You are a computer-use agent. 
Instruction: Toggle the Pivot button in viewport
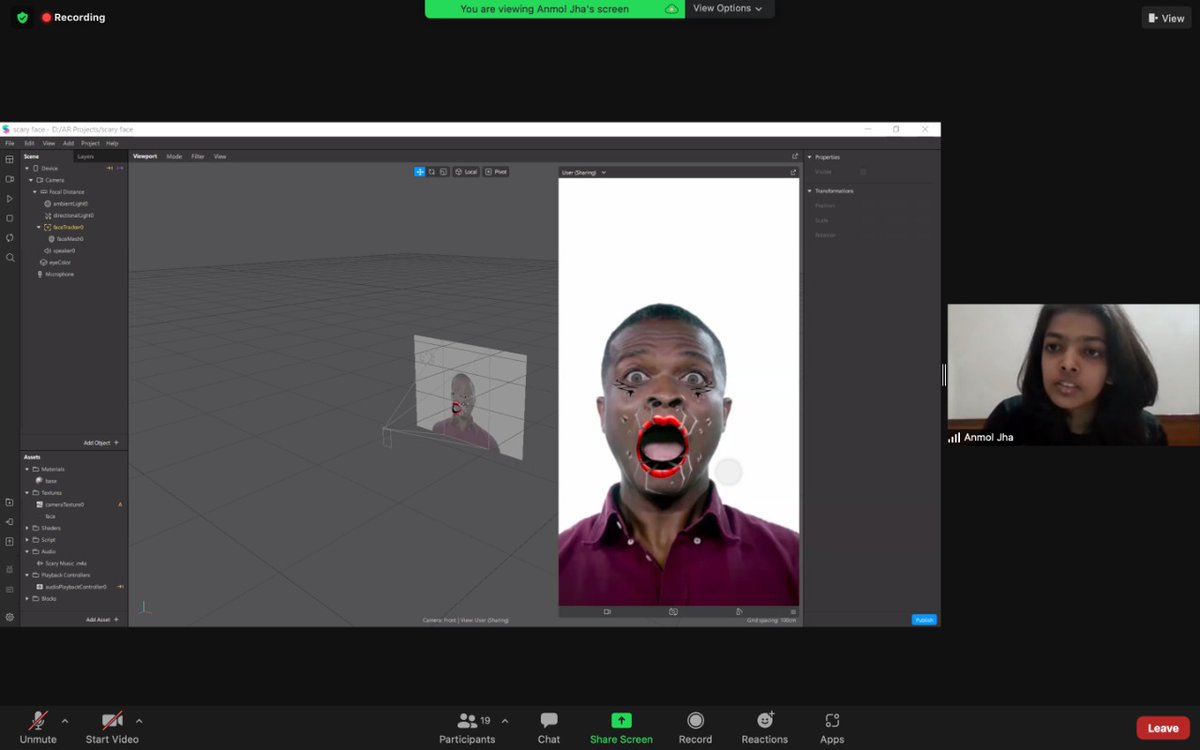tap(497, 172)
